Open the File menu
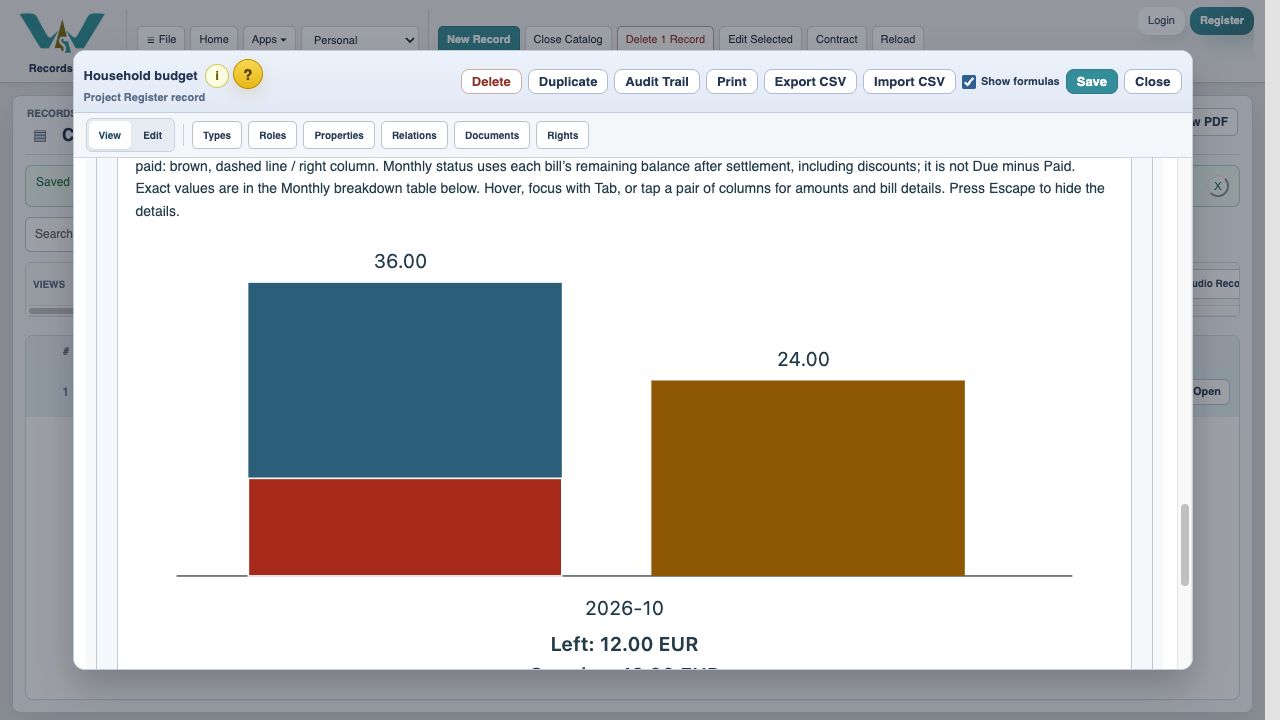1280x720 pixels. pyautogui.click(x=161, y=39)
